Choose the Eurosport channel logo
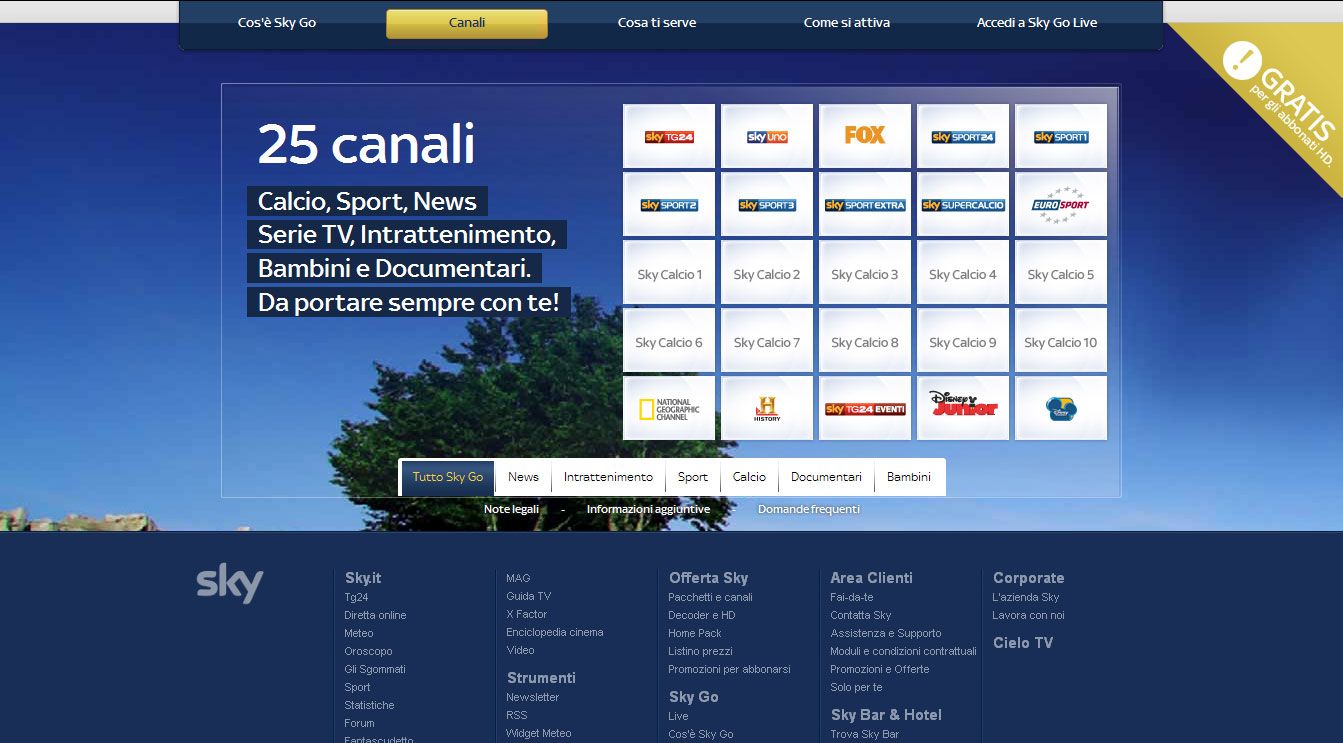This screenshot has width=1343, height=743. coord(1061,204)
